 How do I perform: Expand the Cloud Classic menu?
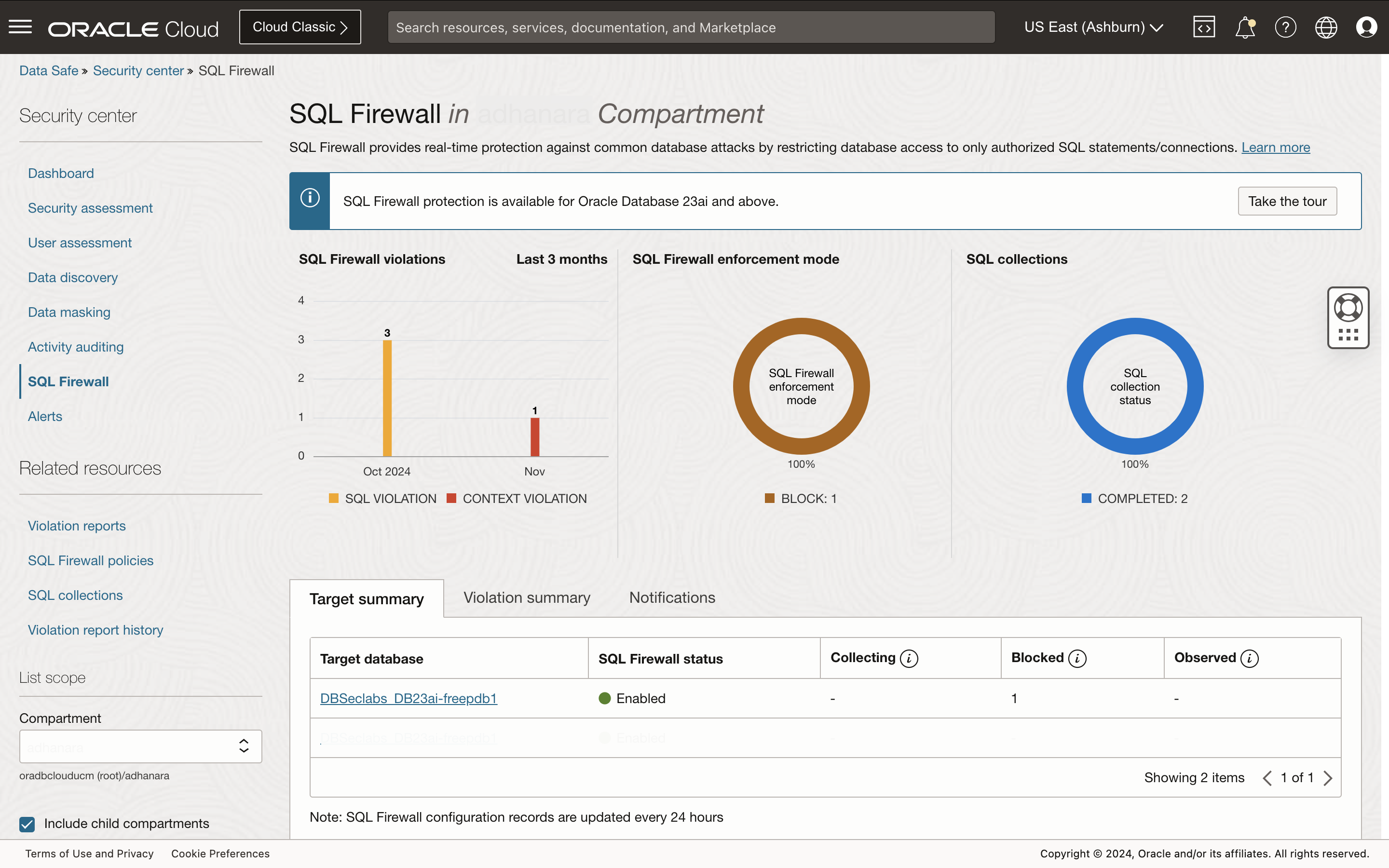(x=299, y=27)
